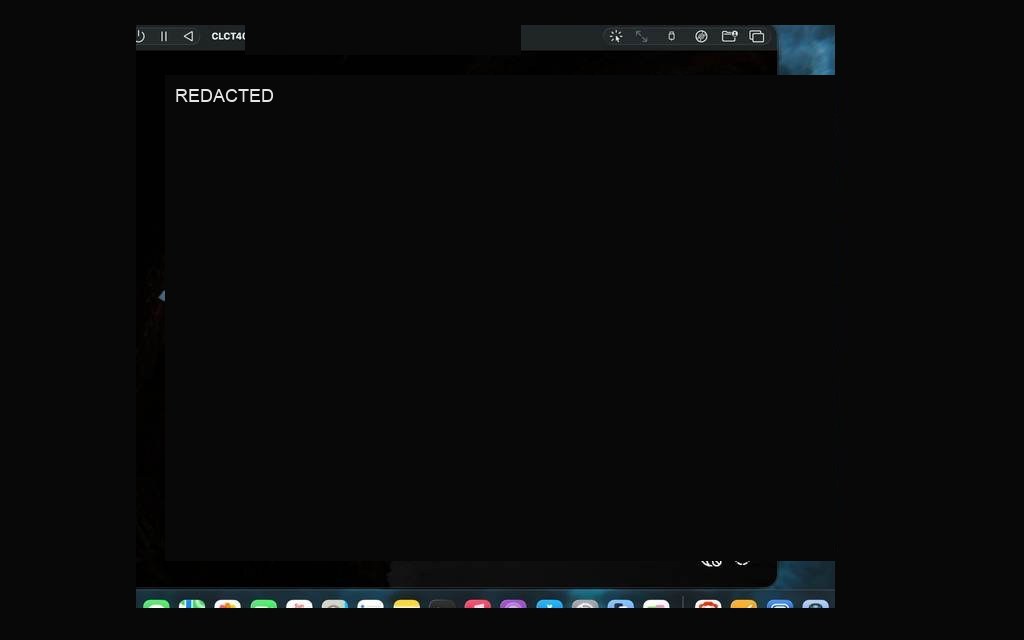
Task: Open the purple Podcasts icon in the Dock
Action: pos(513,604)
